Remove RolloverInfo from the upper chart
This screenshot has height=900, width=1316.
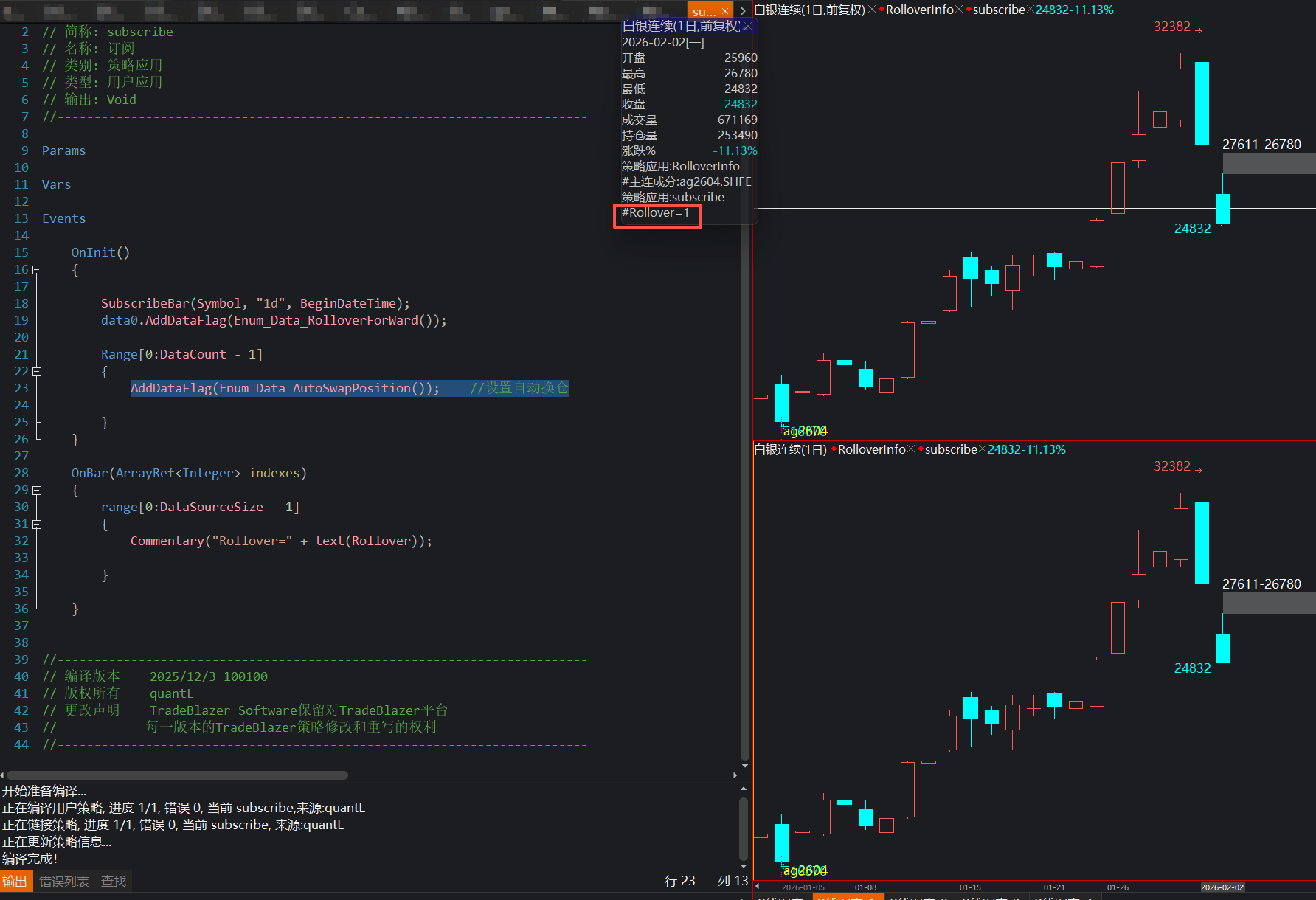[x=959, y=10]
